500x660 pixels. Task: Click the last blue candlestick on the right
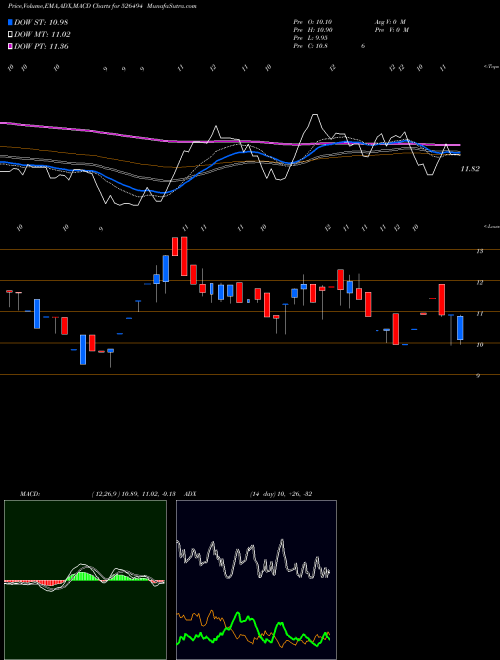click(x=460, y=328)
